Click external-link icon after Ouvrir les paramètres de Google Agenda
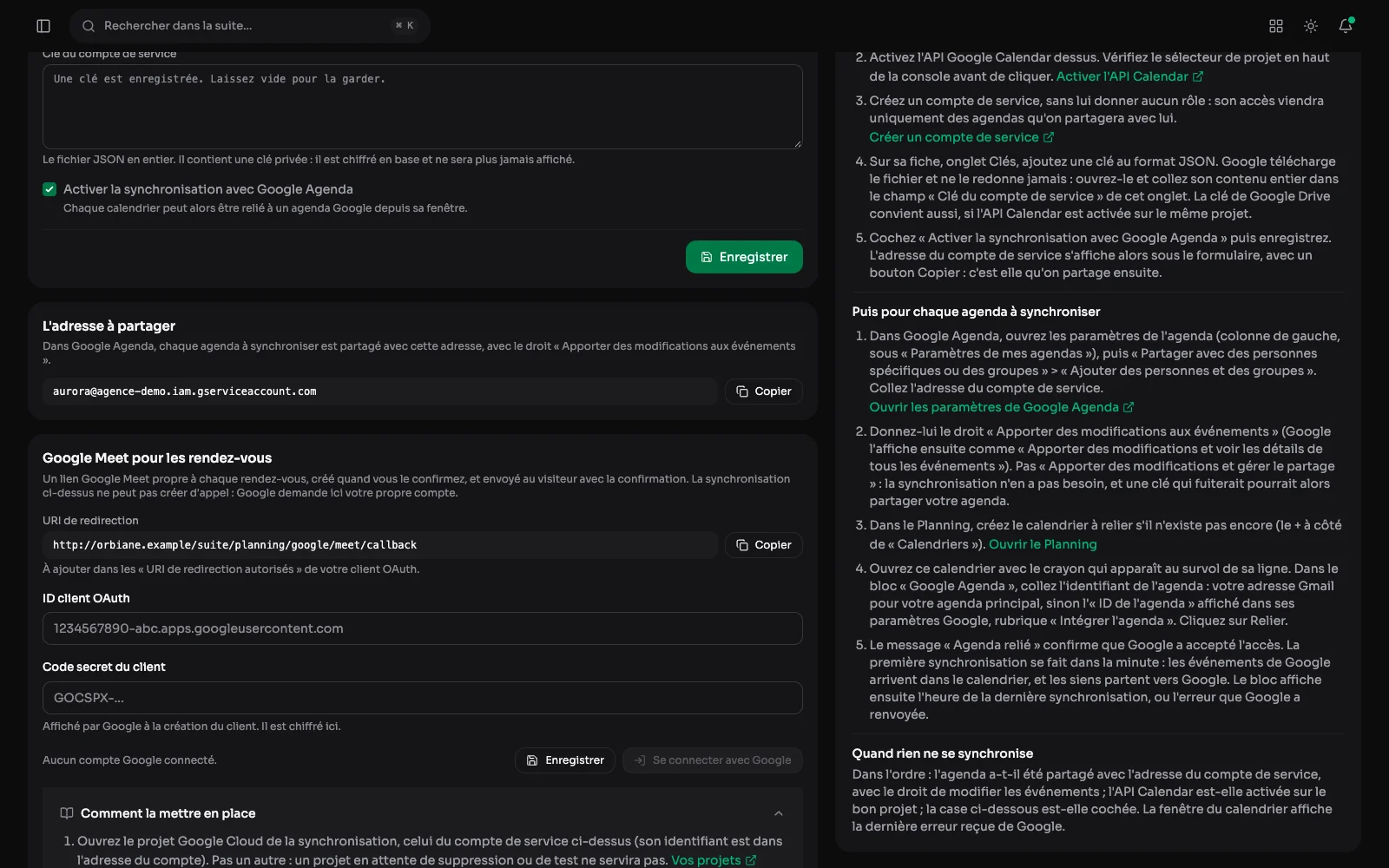The height and width of the screenshot is (868, 1389). click(x=1129, y=407)
